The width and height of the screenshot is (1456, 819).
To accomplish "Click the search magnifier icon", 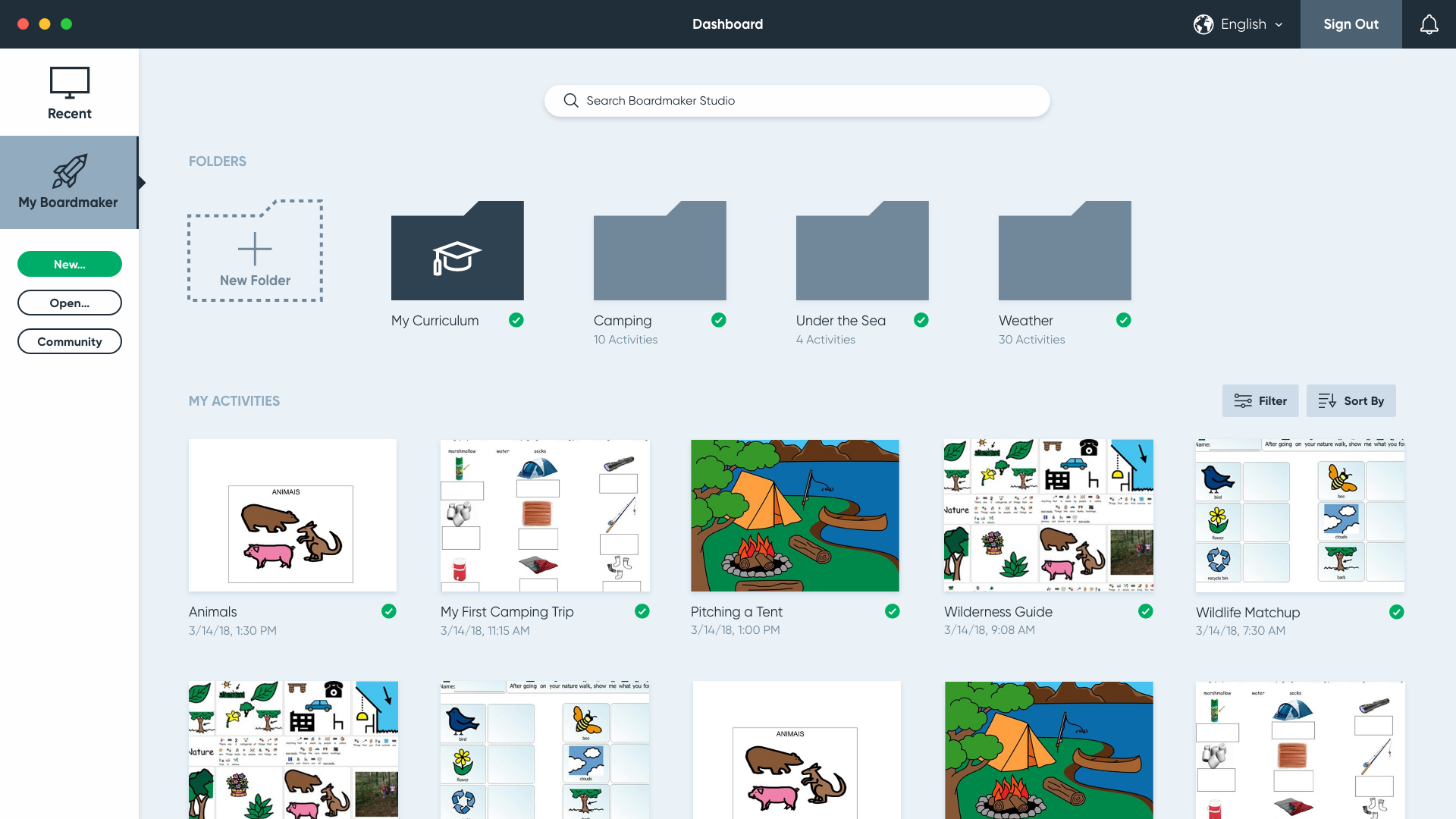I will tap(571, 101).
